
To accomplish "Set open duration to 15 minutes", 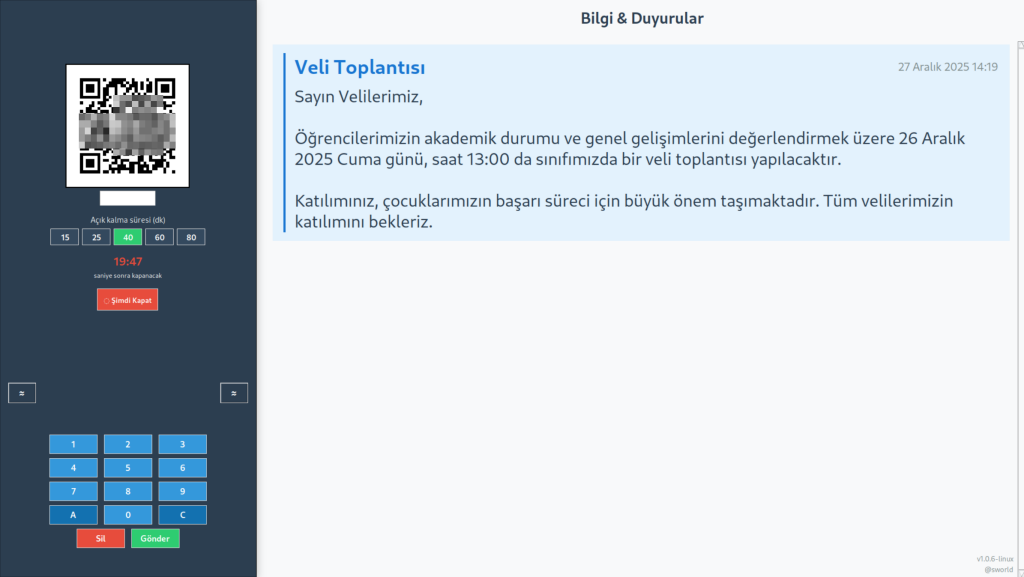I will (x=64, y=237).
